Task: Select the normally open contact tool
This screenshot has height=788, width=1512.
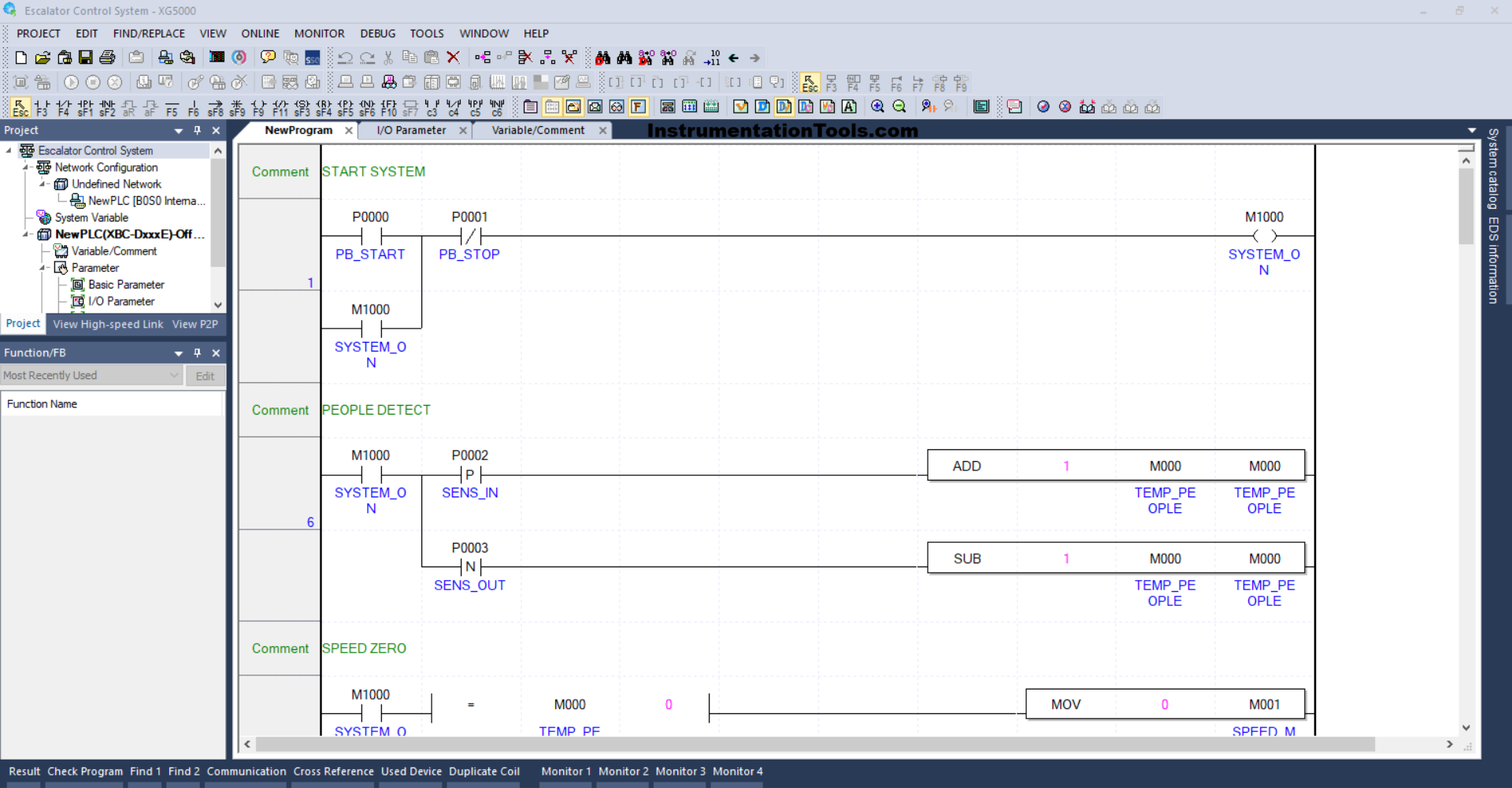Action: point(41,106)
